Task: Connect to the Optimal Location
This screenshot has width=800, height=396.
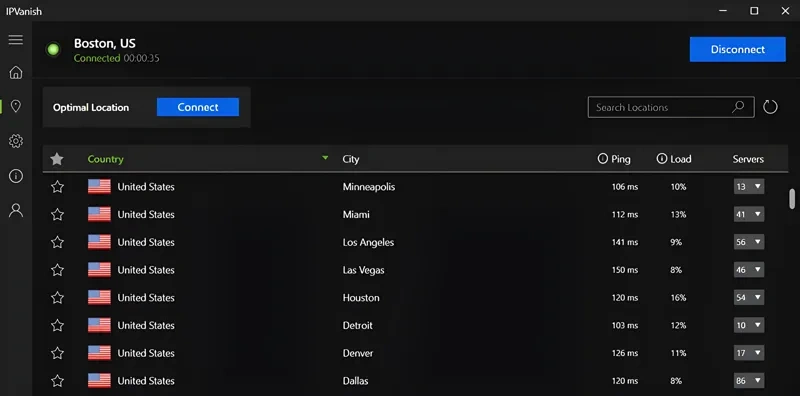Action: click(198, 107)
